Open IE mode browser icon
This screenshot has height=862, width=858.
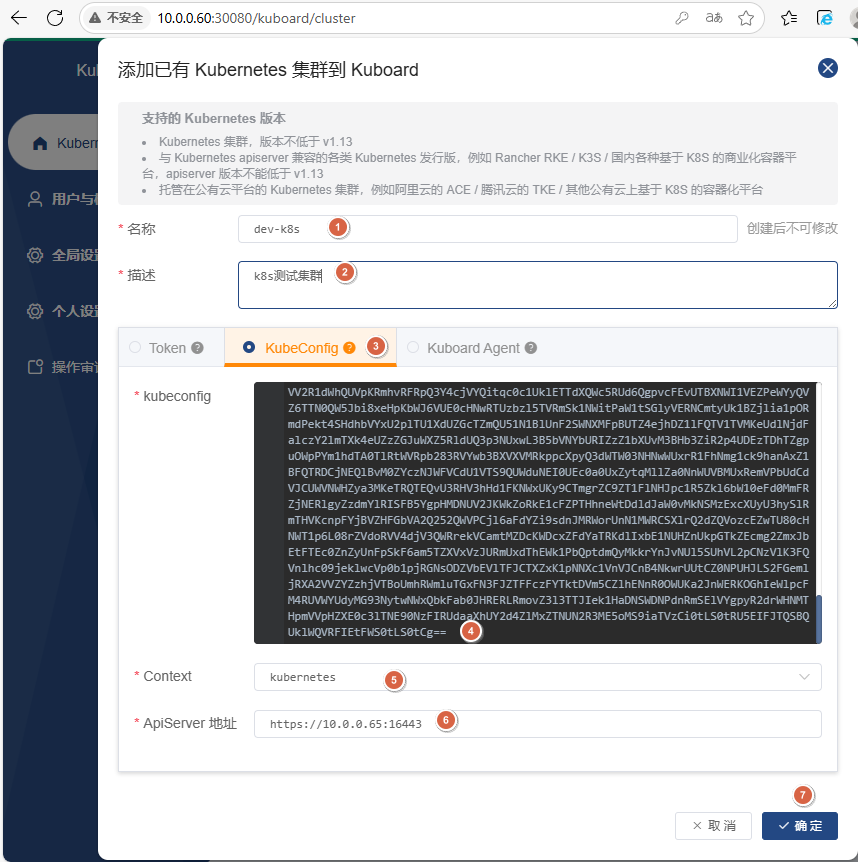824,18
